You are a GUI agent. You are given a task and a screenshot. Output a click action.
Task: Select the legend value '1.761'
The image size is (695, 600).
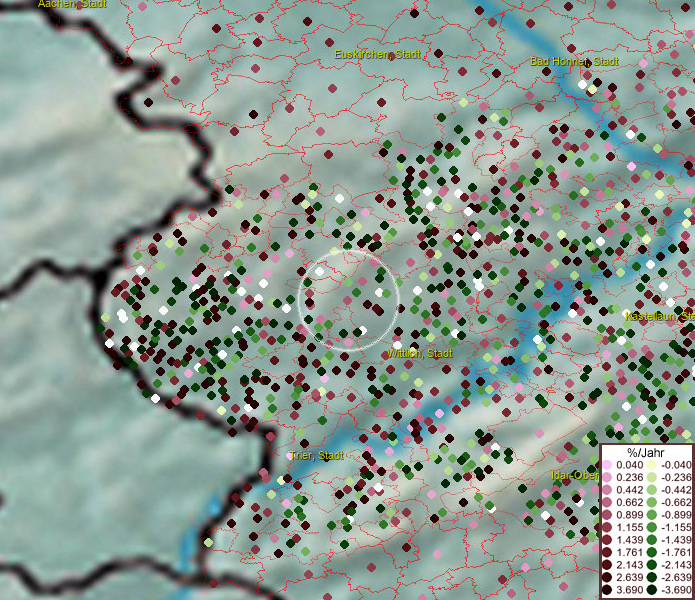(629, 553)
